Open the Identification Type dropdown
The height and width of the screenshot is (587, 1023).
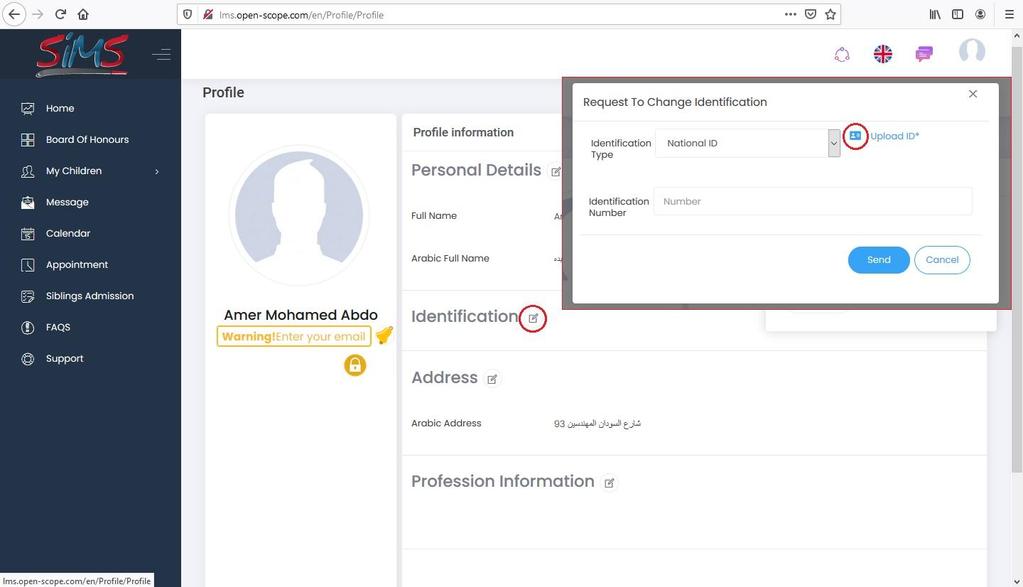point(748,143)
